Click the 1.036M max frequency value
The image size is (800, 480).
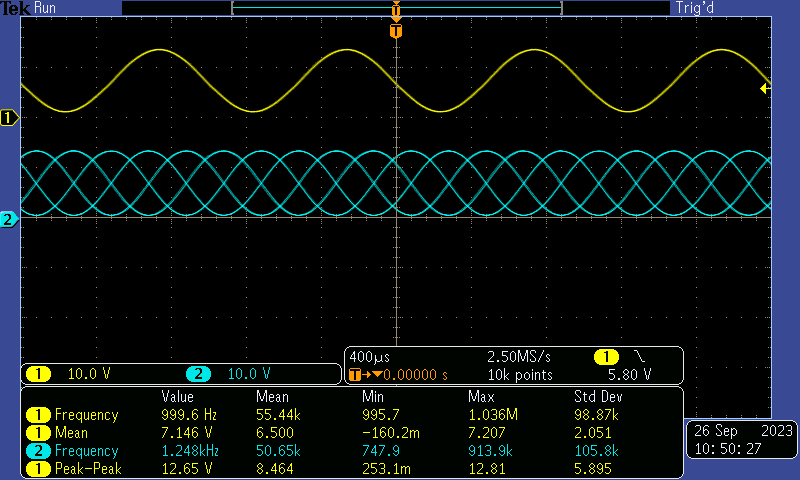[493, 415]
